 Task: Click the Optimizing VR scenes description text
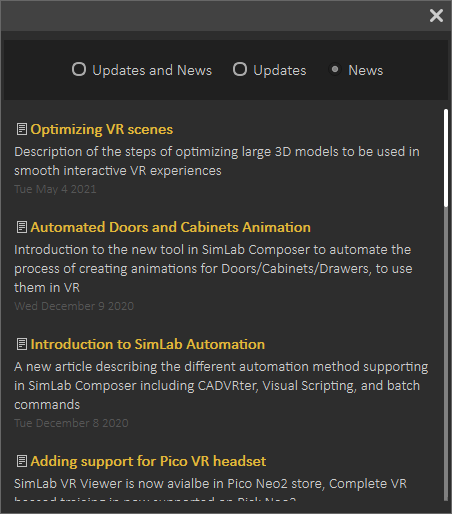(x=217, y=161)
